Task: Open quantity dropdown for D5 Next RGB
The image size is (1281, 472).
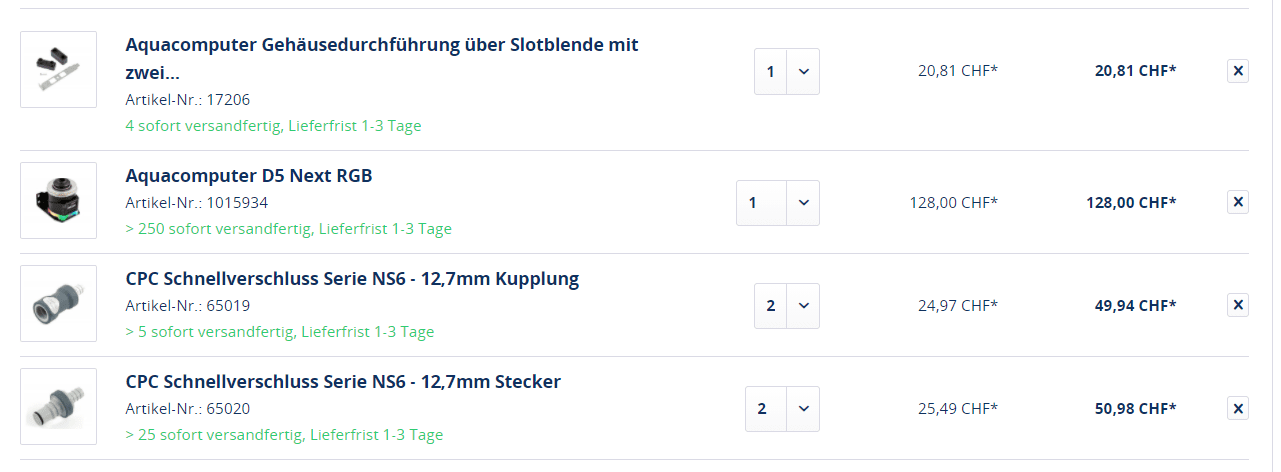Action: tap(803, 203)
